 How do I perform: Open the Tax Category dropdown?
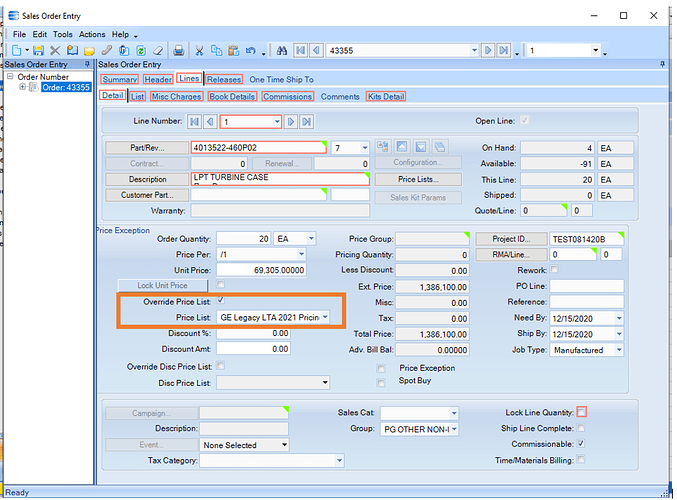[339, 460]
